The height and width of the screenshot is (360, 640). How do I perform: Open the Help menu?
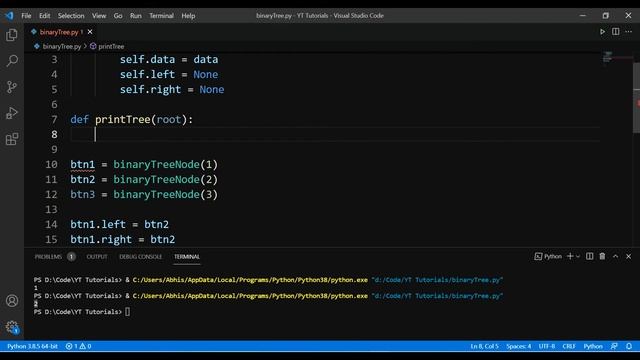coord(188,16)
